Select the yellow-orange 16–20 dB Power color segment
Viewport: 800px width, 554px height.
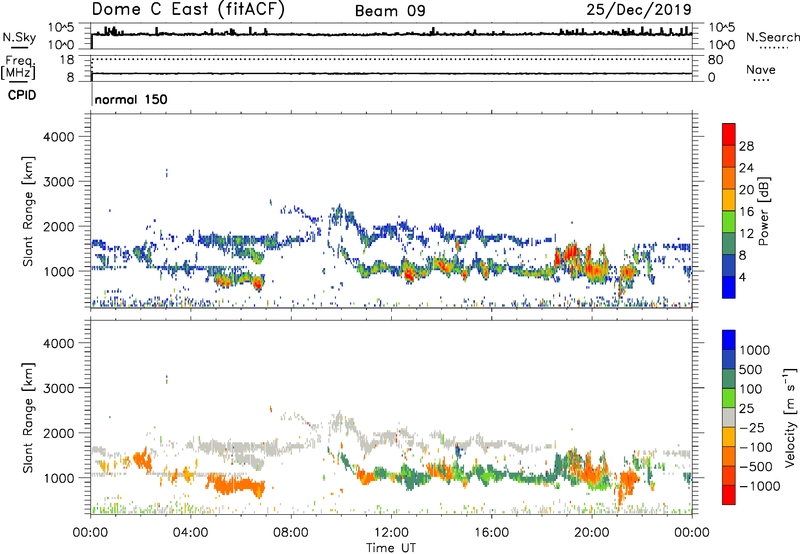point(729,199)
